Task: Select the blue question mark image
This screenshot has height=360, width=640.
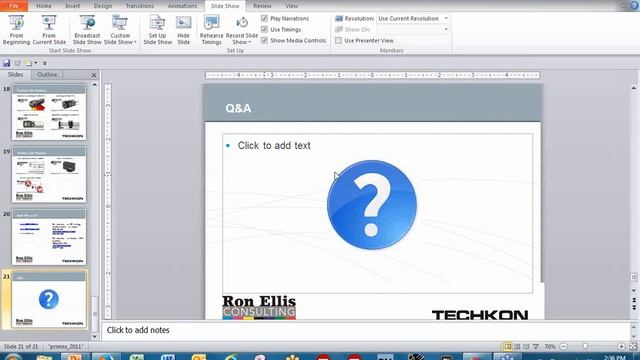Action: coord(372,205)
